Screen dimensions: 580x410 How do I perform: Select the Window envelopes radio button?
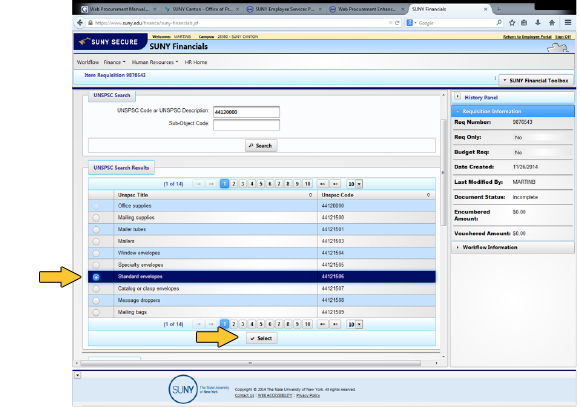click(x=96, y=253)
